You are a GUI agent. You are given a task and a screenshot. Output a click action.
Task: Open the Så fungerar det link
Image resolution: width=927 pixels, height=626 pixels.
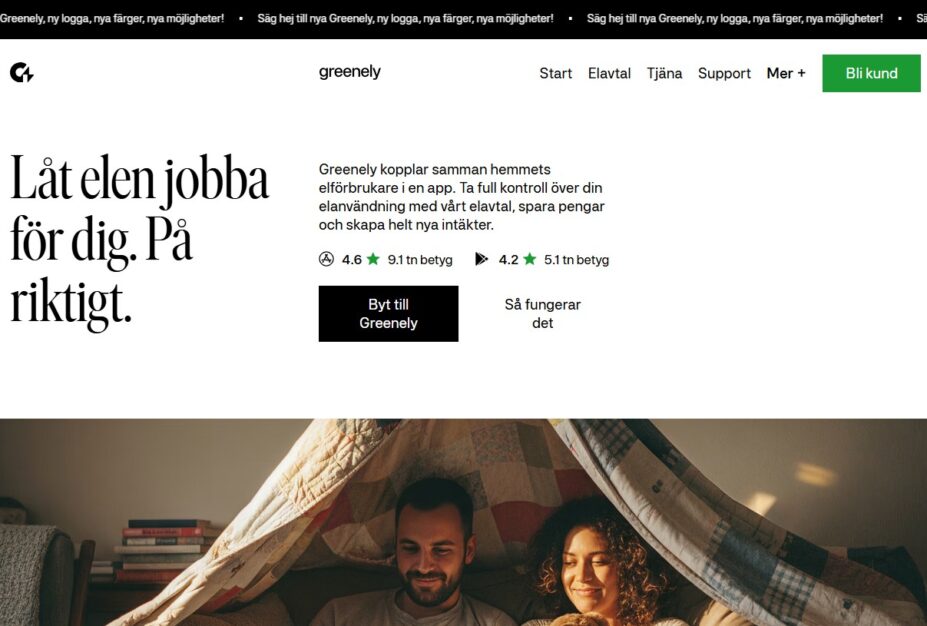[x=543, y=314]
